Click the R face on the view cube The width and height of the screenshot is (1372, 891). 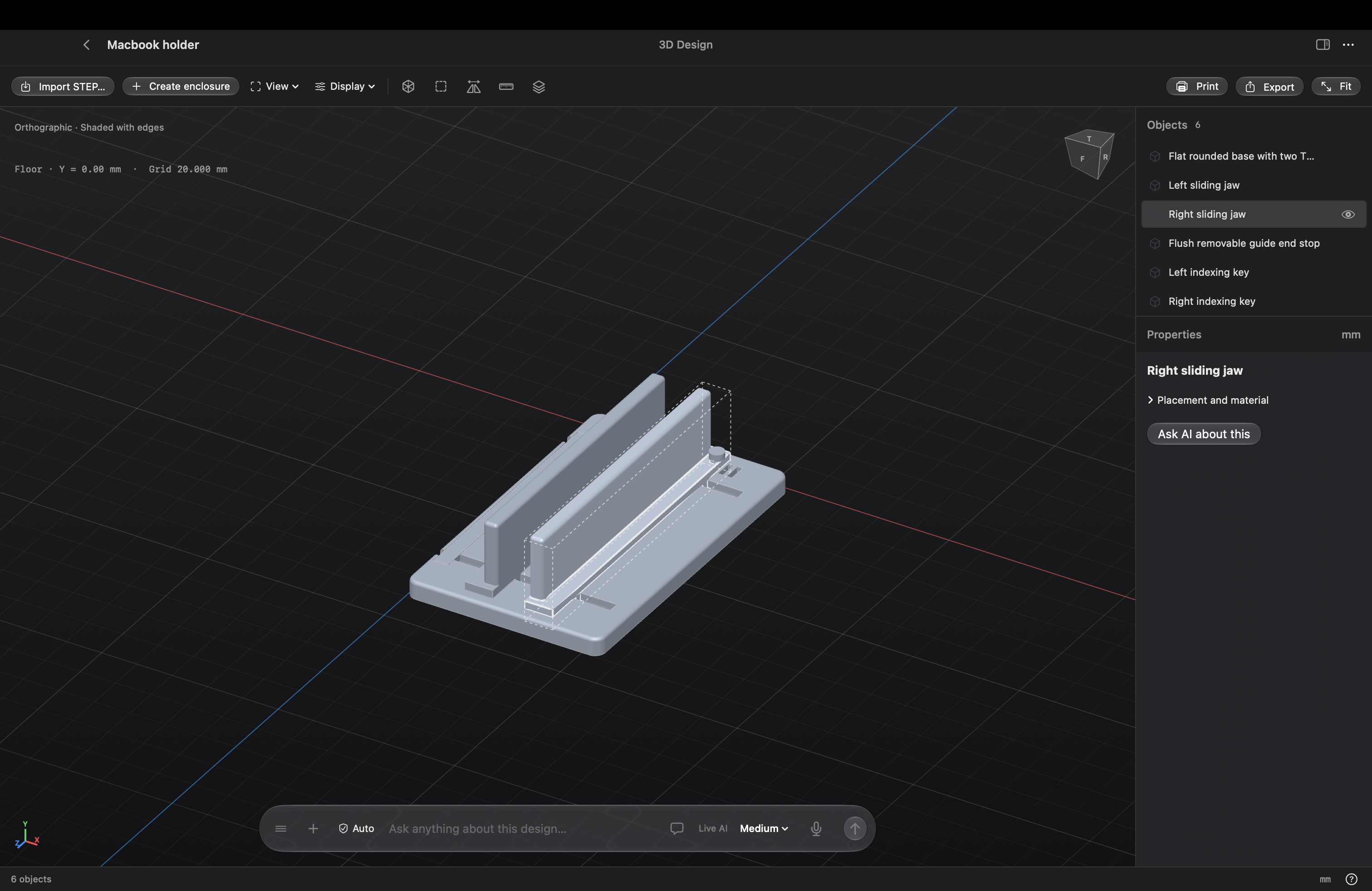(x=1105, y=157)
